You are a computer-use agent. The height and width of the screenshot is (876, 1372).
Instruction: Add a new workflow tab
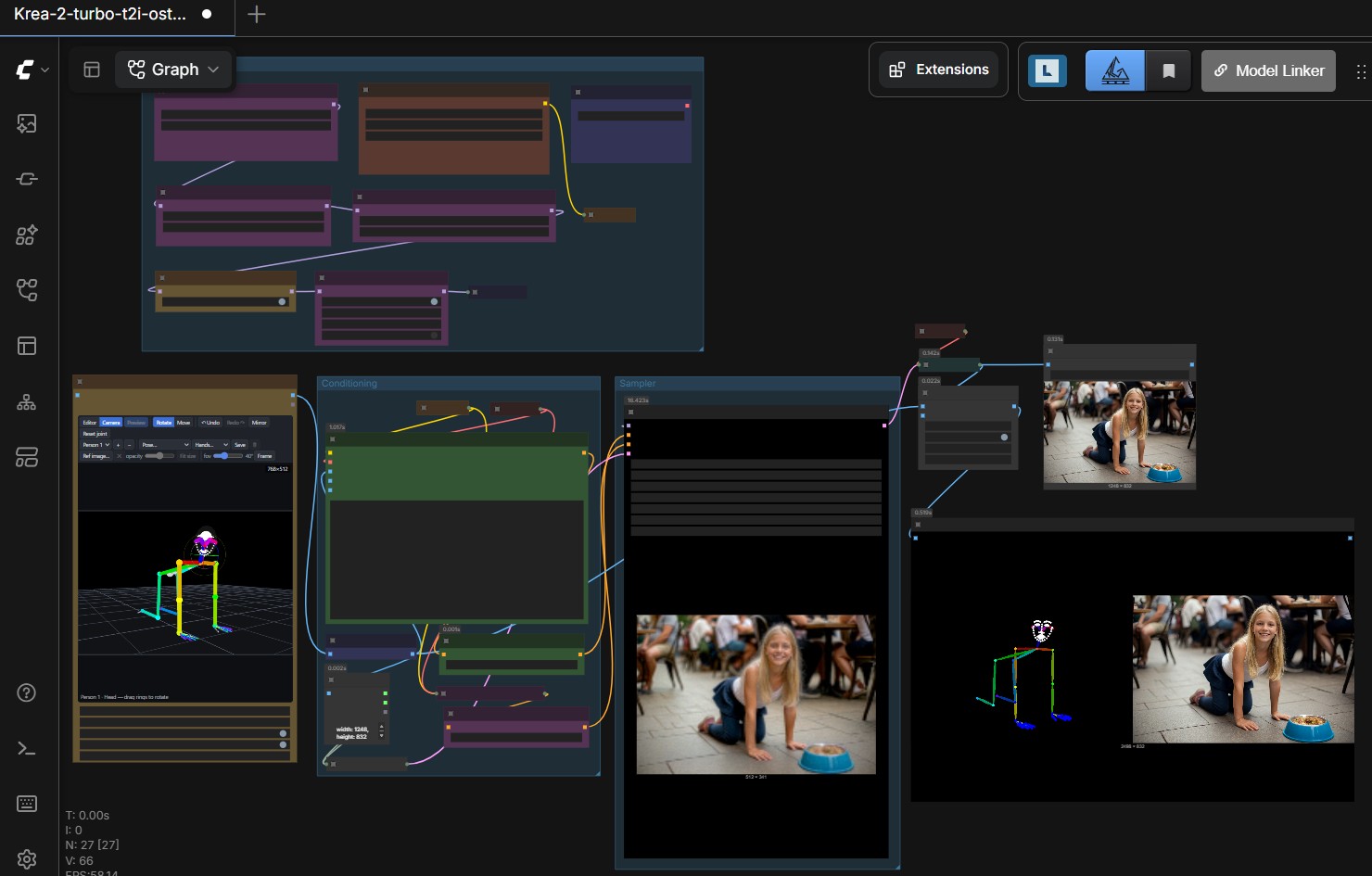click(x=257, y=15)
